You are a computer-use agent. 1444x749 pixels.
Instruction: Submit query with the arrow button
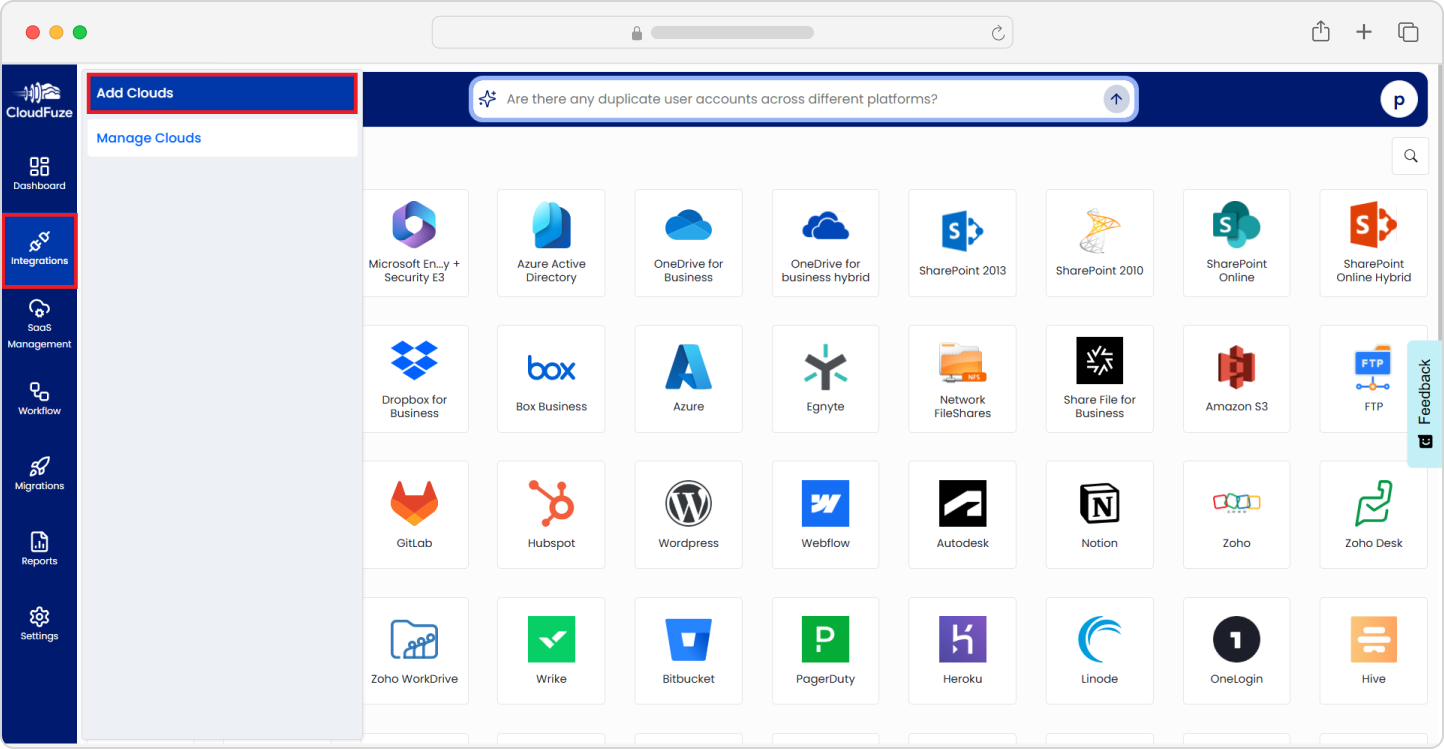(x=1116, y=99)
